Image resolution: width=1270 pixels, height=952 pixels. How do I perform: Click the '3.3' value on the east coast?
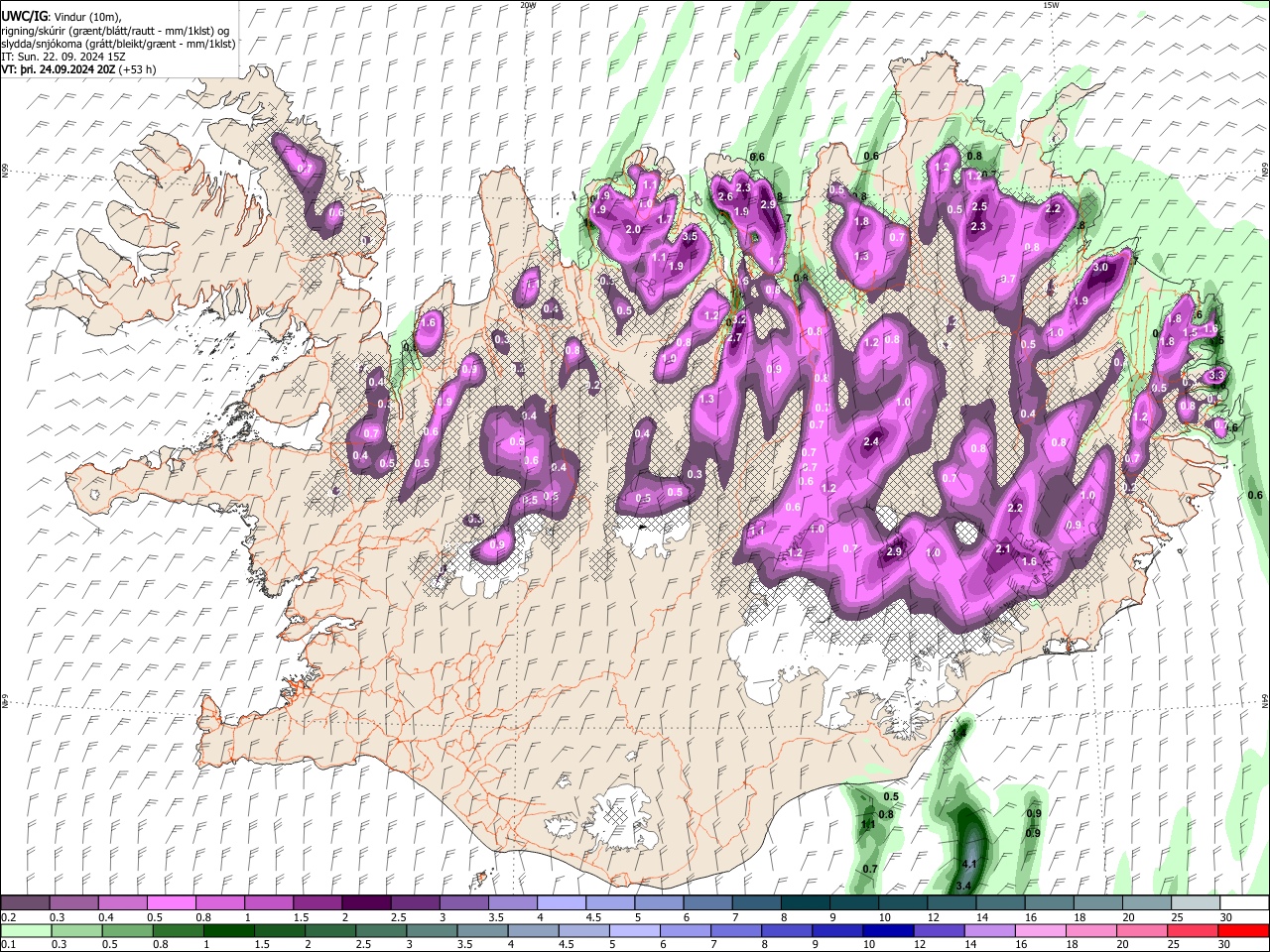click(1218, 376)
